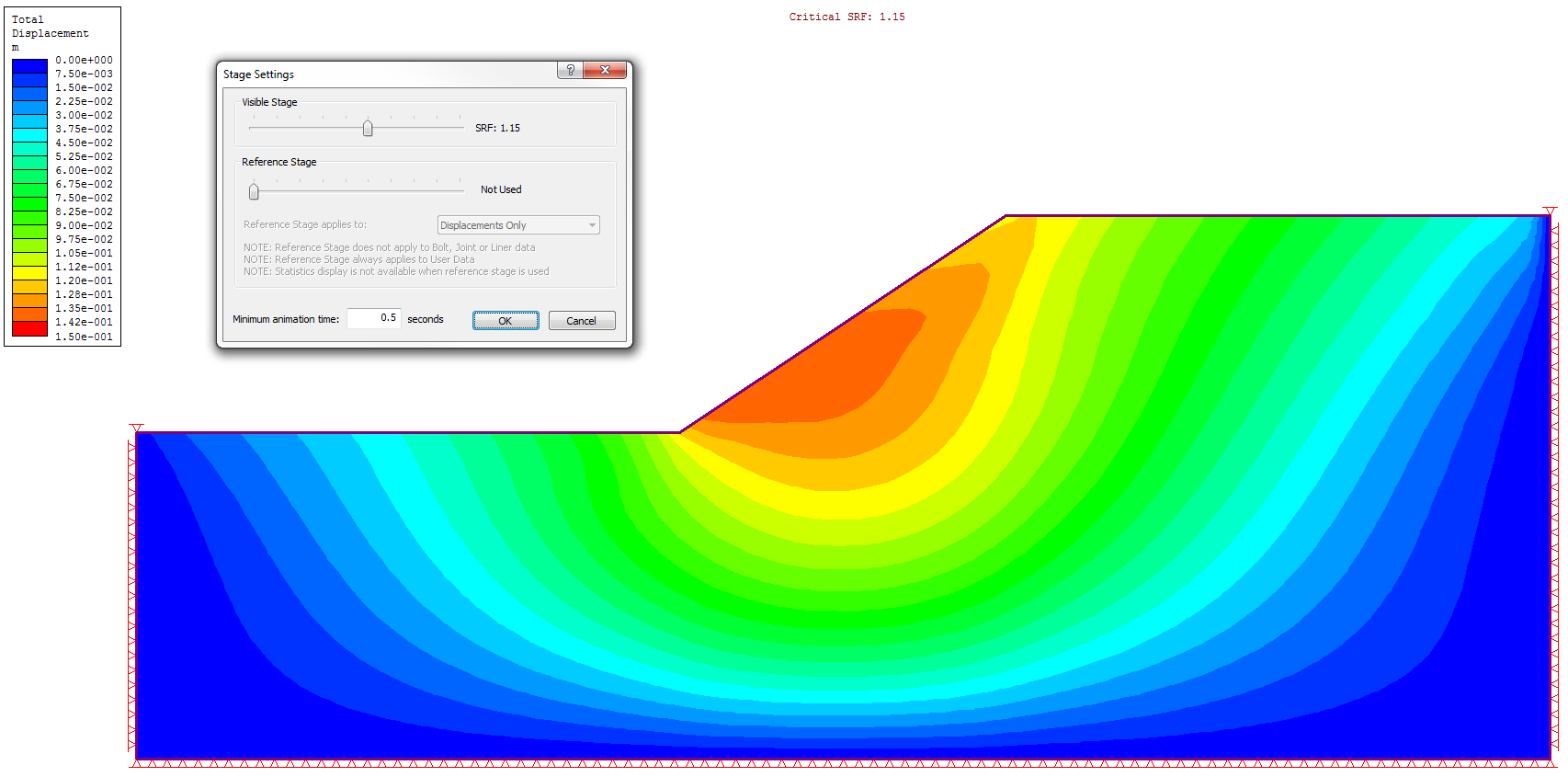The image size is (1568, 777).
Task: Click the Total Displacement legend title
Action: point(50,26)
